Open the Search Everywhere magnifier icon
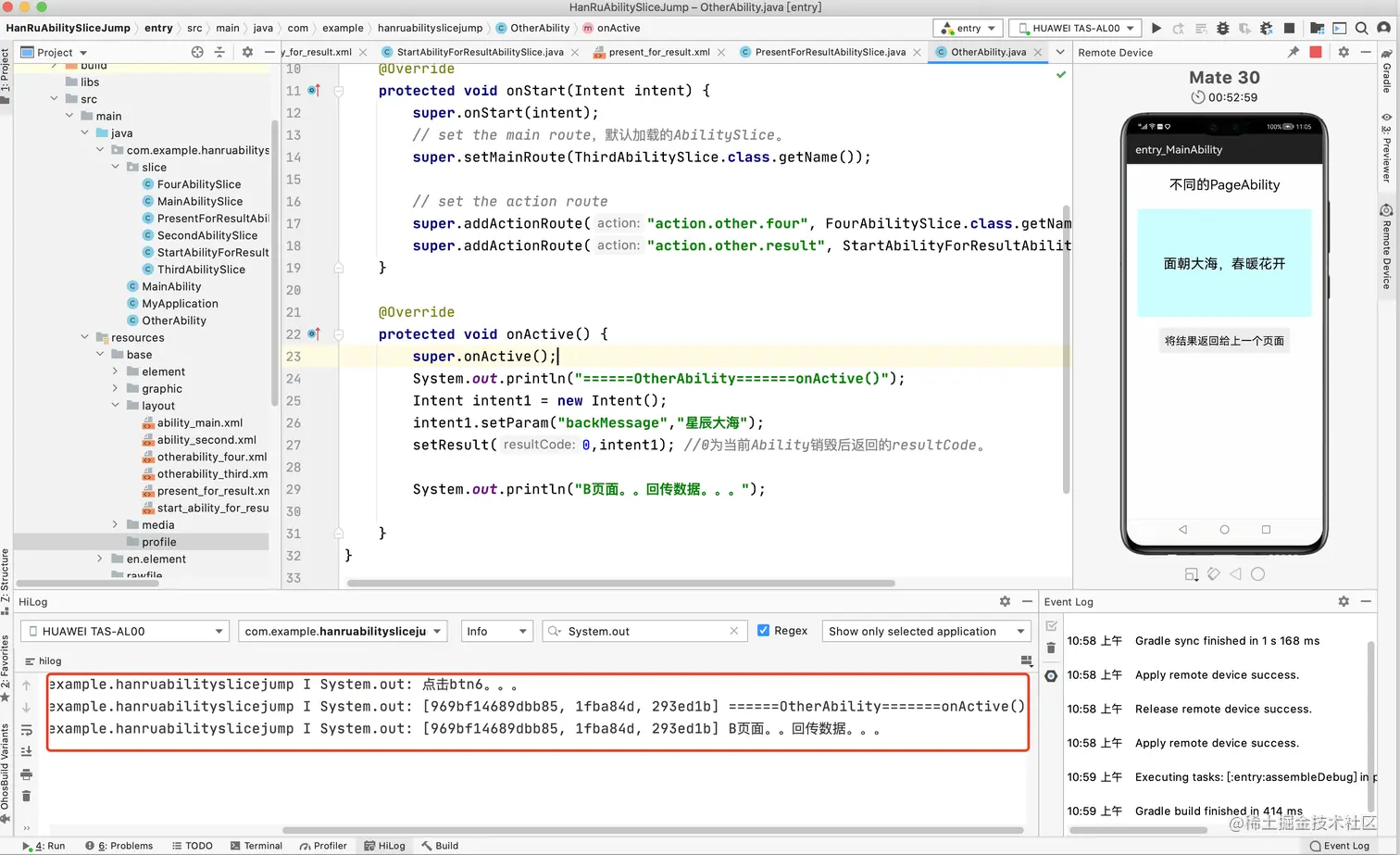 [x=1362, y=28]
